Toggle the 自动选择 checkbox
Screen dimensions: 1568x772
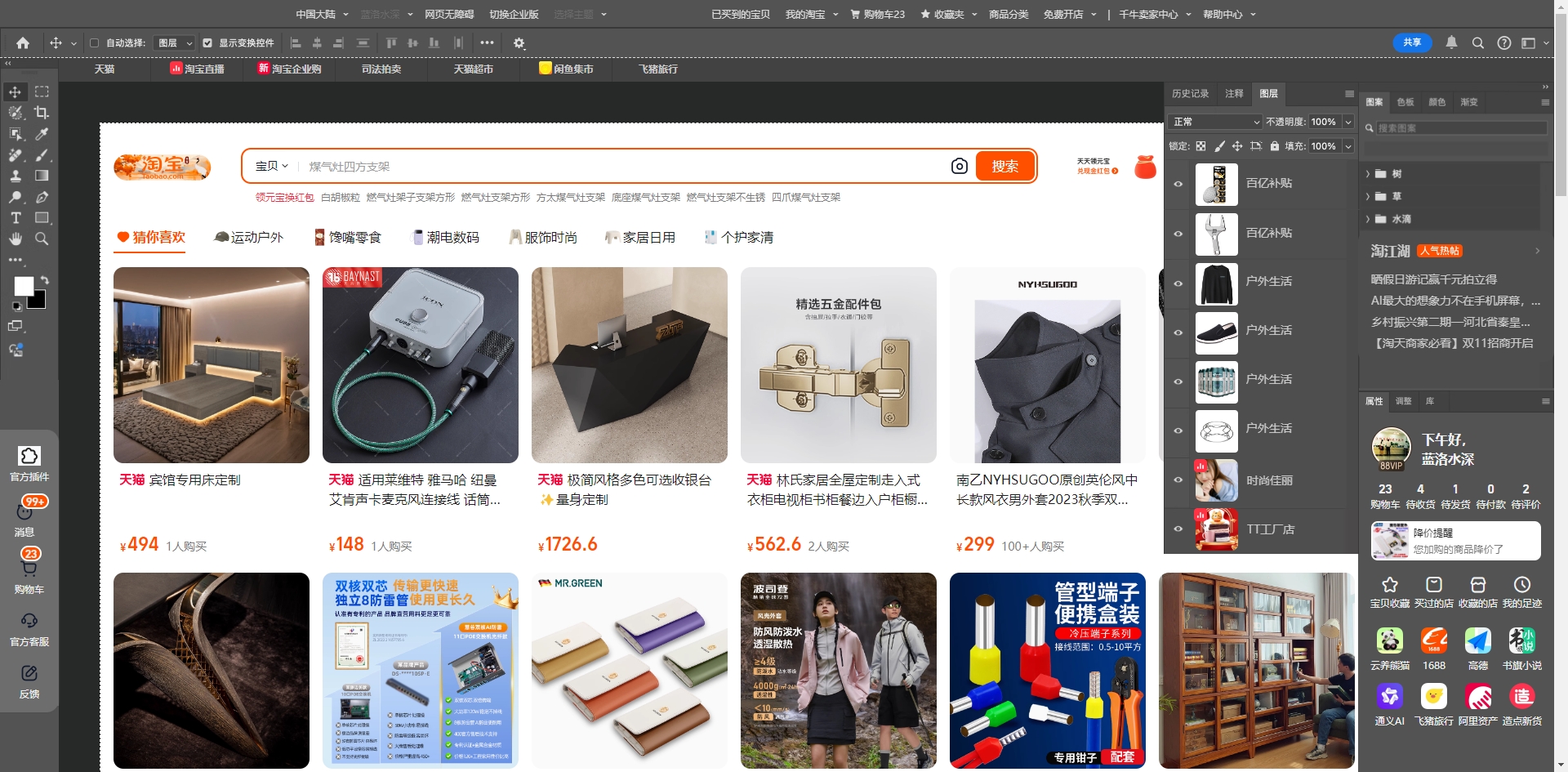coord(95,43)
